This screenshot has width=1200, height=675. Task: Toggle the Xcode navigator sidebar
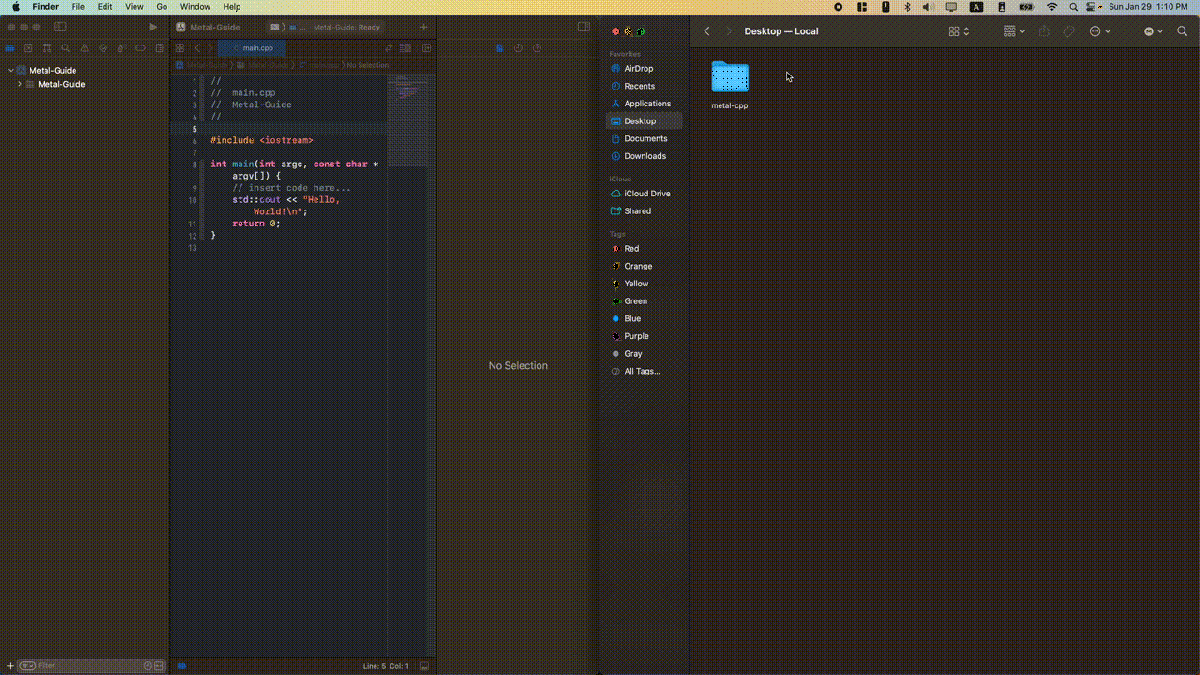pyautogui.click(x=60, y=27)
